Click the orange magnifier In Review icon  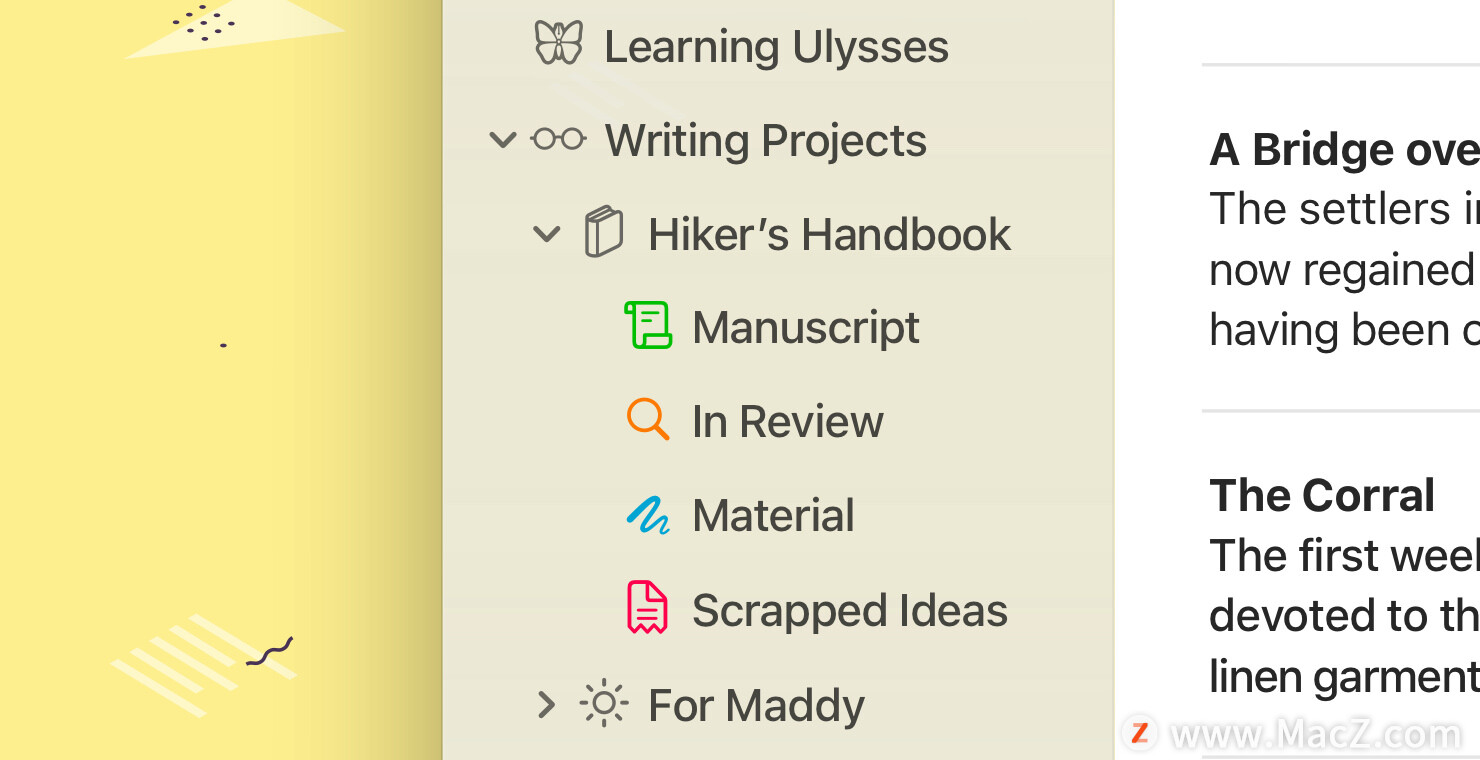point(648,419)
